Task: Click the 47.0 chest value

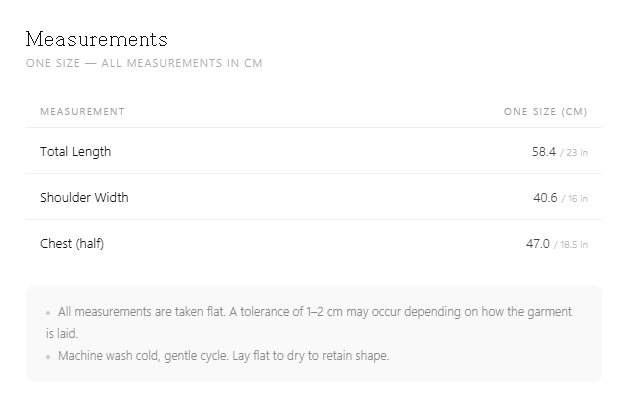Action: tap(538, 244)
